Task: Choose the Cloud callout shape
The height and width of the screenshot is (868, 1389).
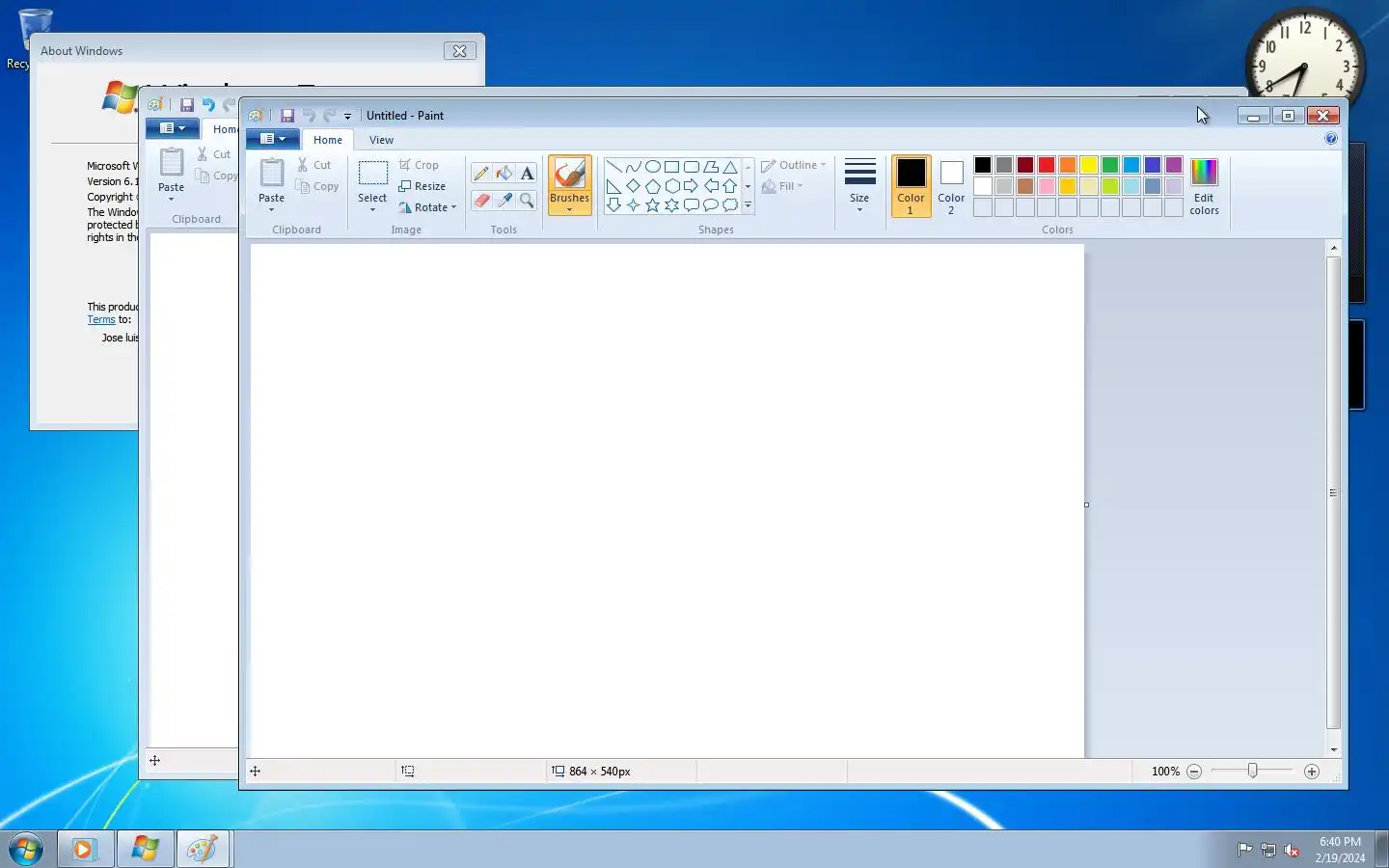Action: (x=730, y=204)
